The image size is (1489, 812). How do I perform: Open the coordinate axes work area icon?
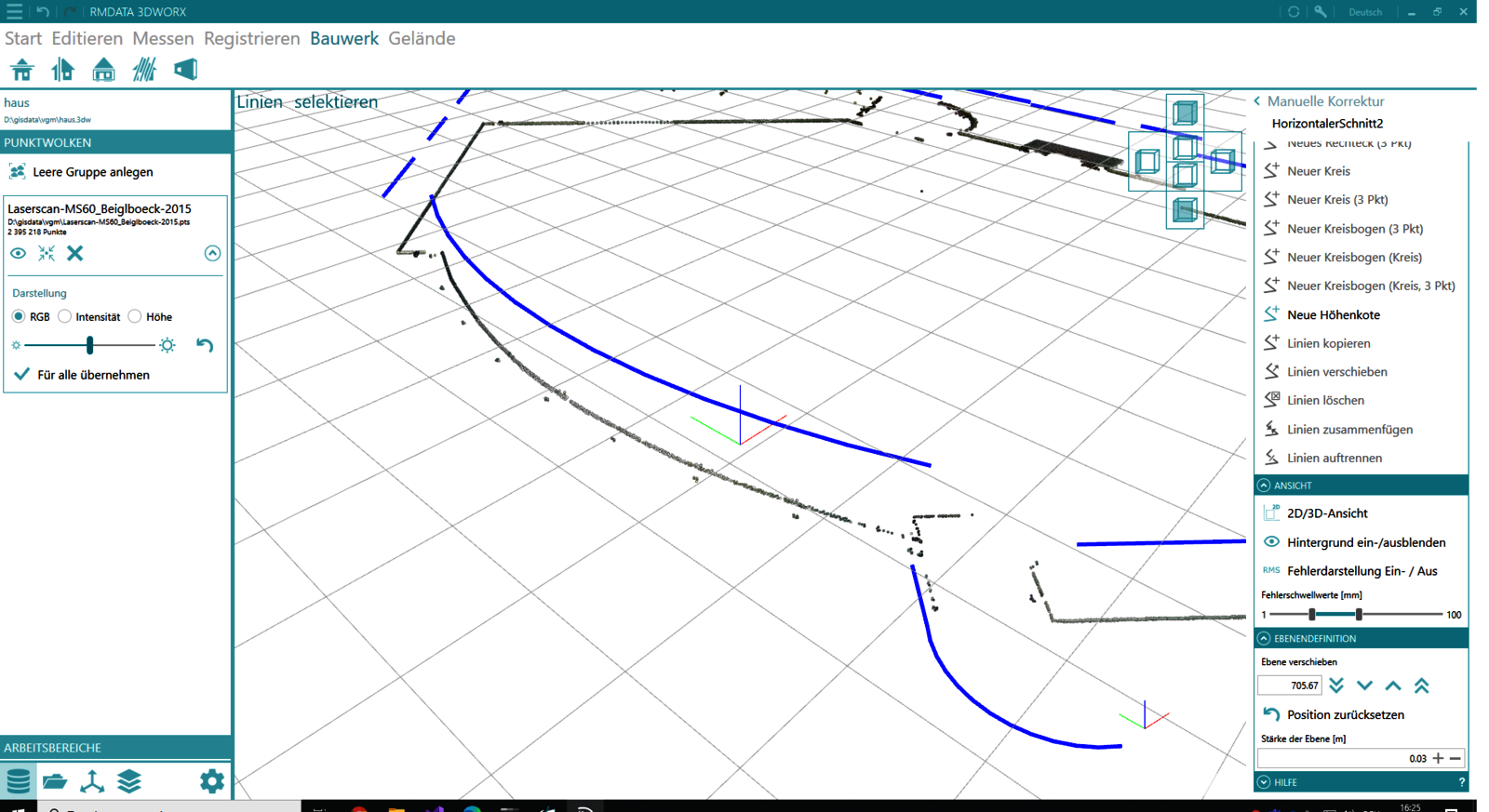pyautogui.click(x=92, y=781)
